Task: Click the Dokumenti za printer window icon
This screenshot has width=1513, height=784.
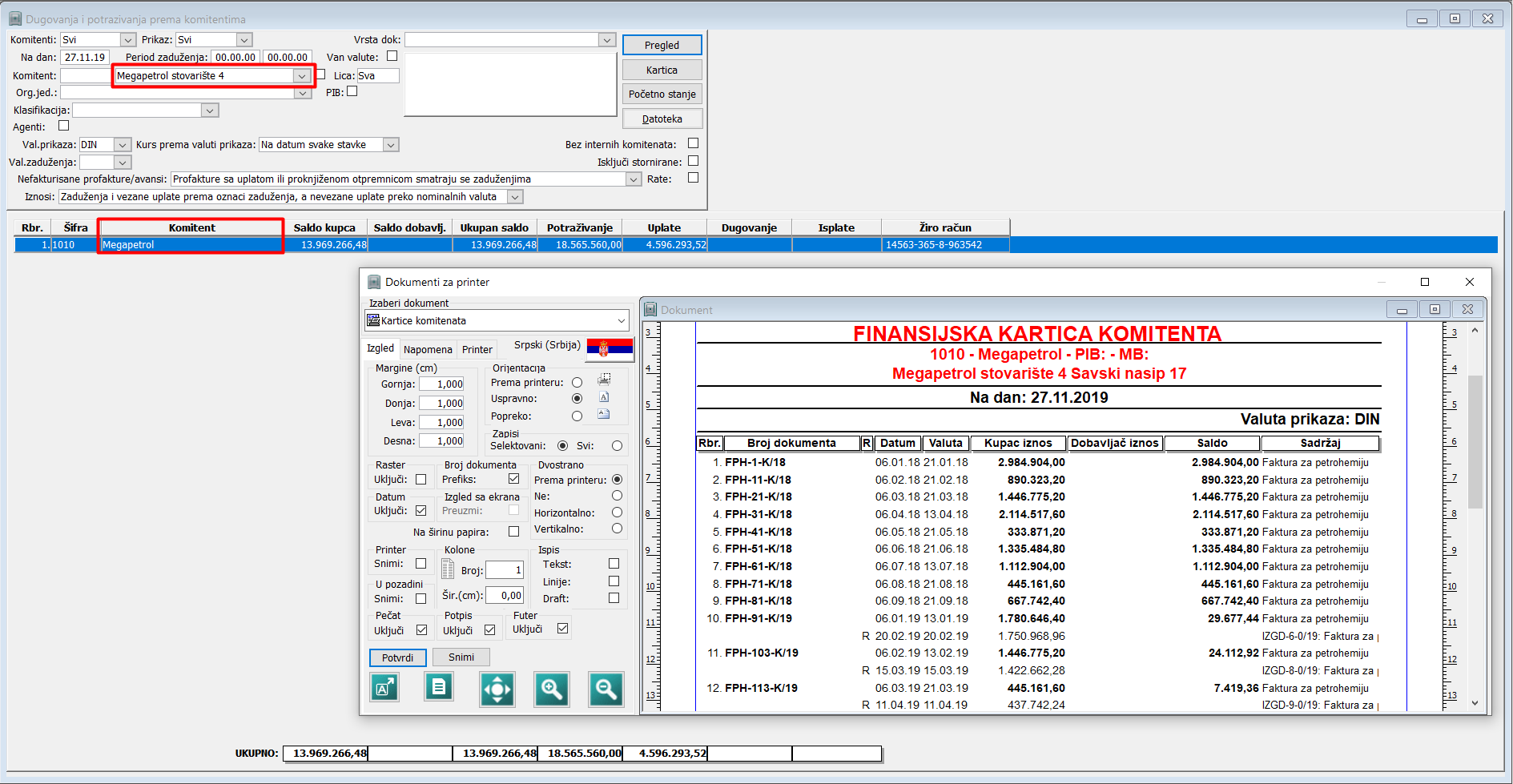Action: pyautogui.click(x=374, y=282)
